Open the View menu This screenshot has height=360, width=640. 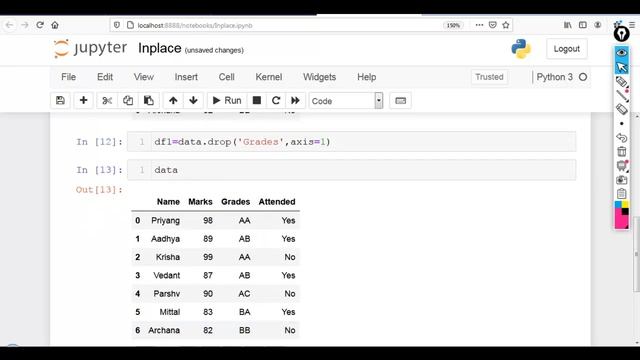point(144,77)
